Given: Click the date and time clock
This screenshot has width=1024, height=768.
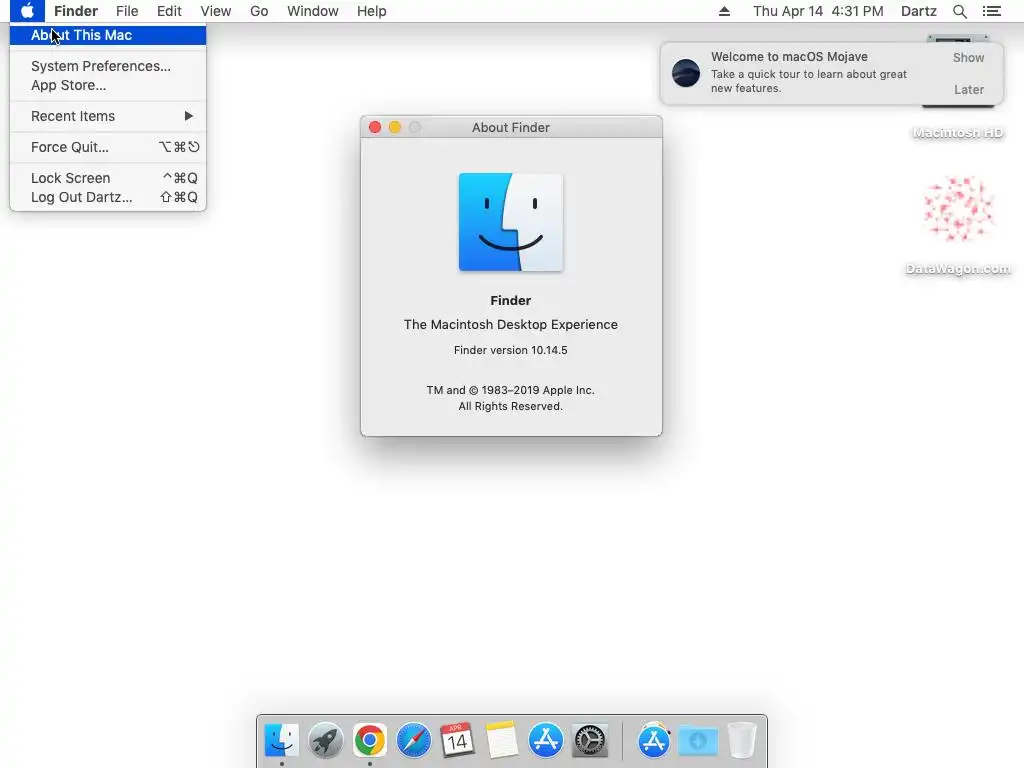Looking at the screenshot, I should pos(818,11).
